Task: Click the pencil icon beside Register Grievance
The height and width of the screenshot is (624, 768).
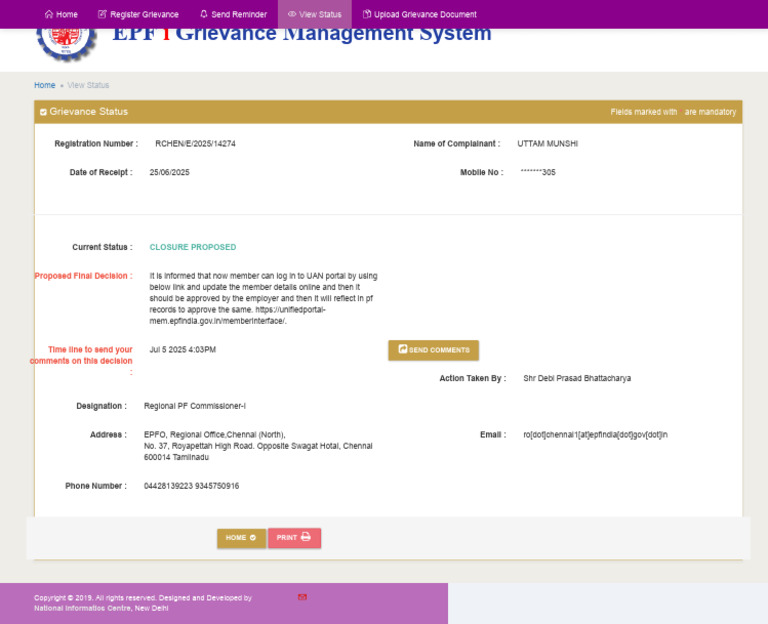Action: pyautogui.click(x=102, y=14)
